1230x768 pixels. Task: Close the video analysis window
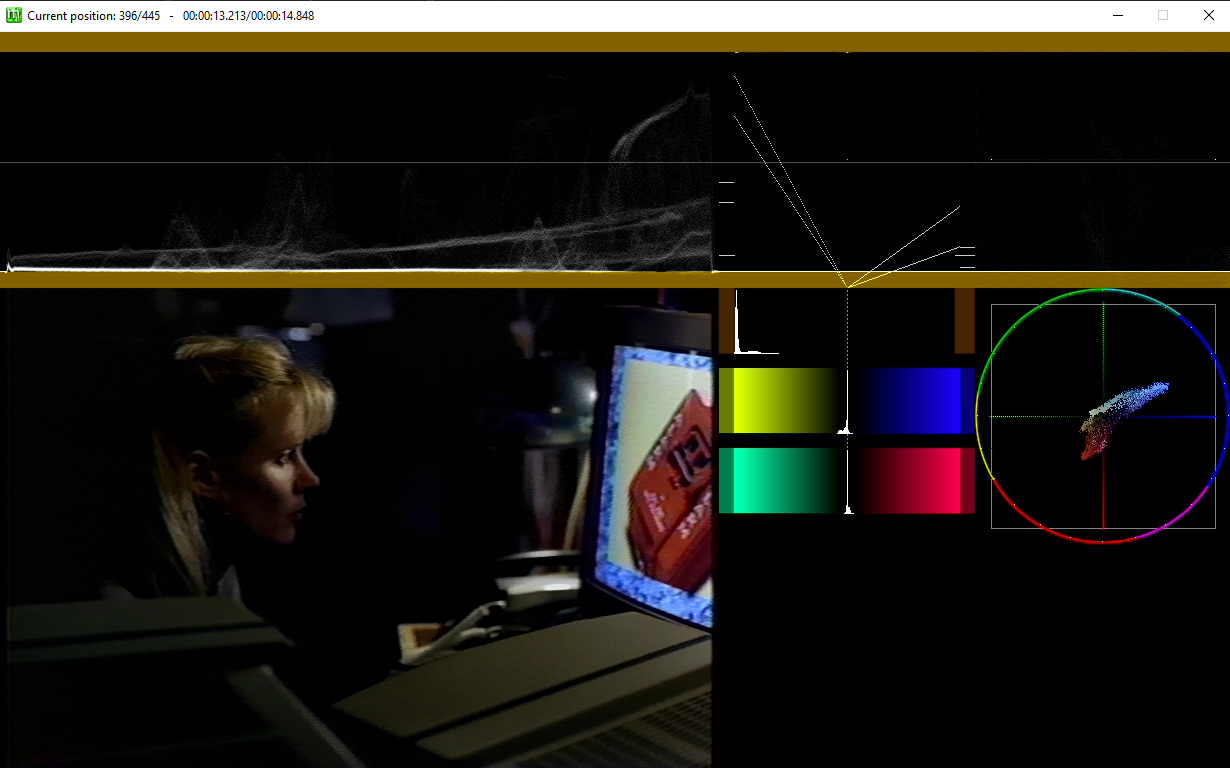coord(1208,15)
